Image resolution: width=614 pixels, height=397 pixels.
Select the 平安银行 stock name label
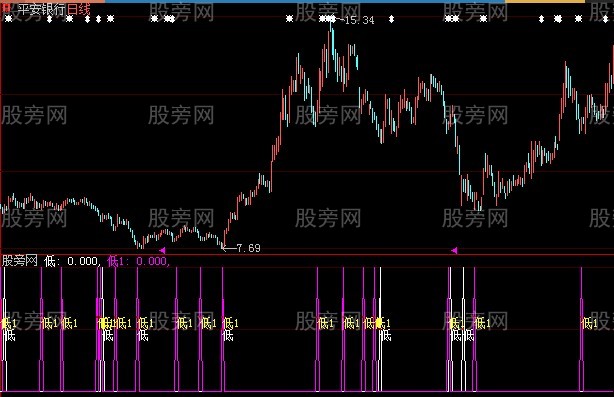(41, 9)
